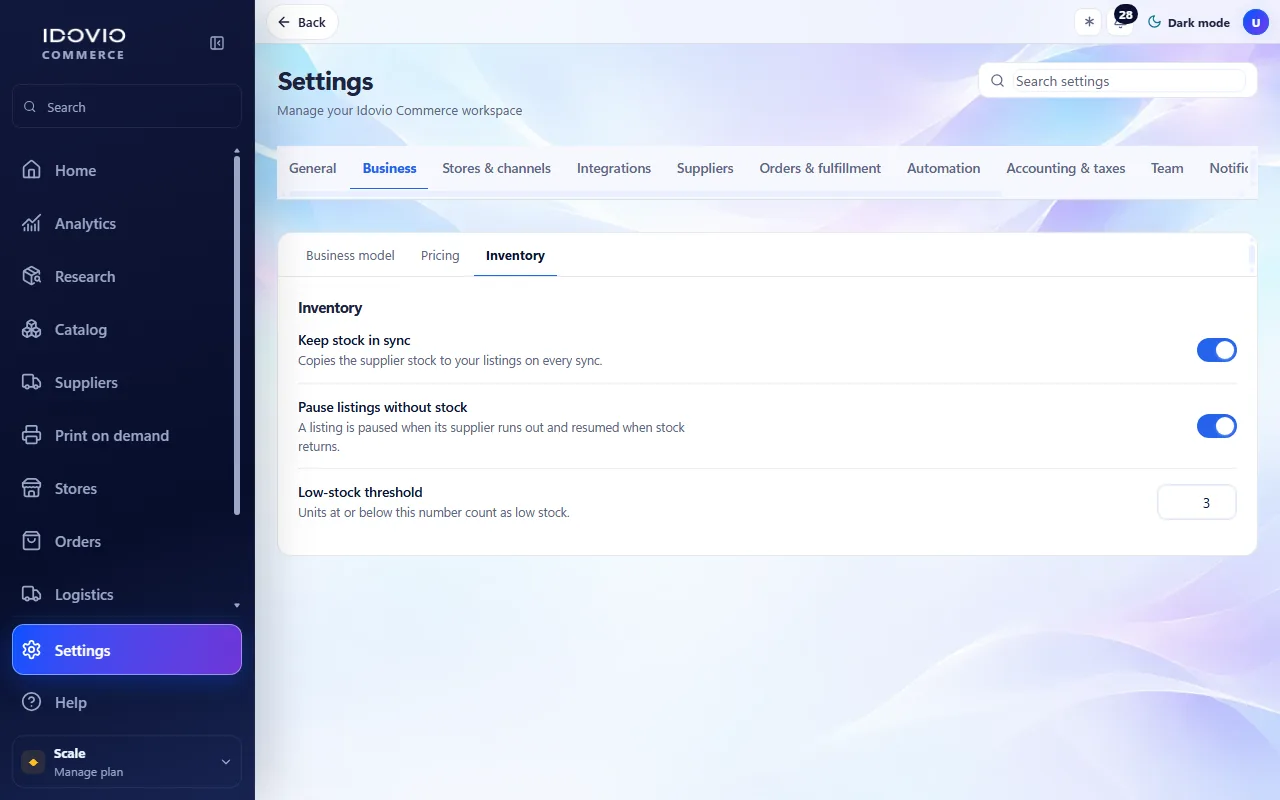1280x800 pixels.
Task: Open the Help question-mark item
Action: 127,702
